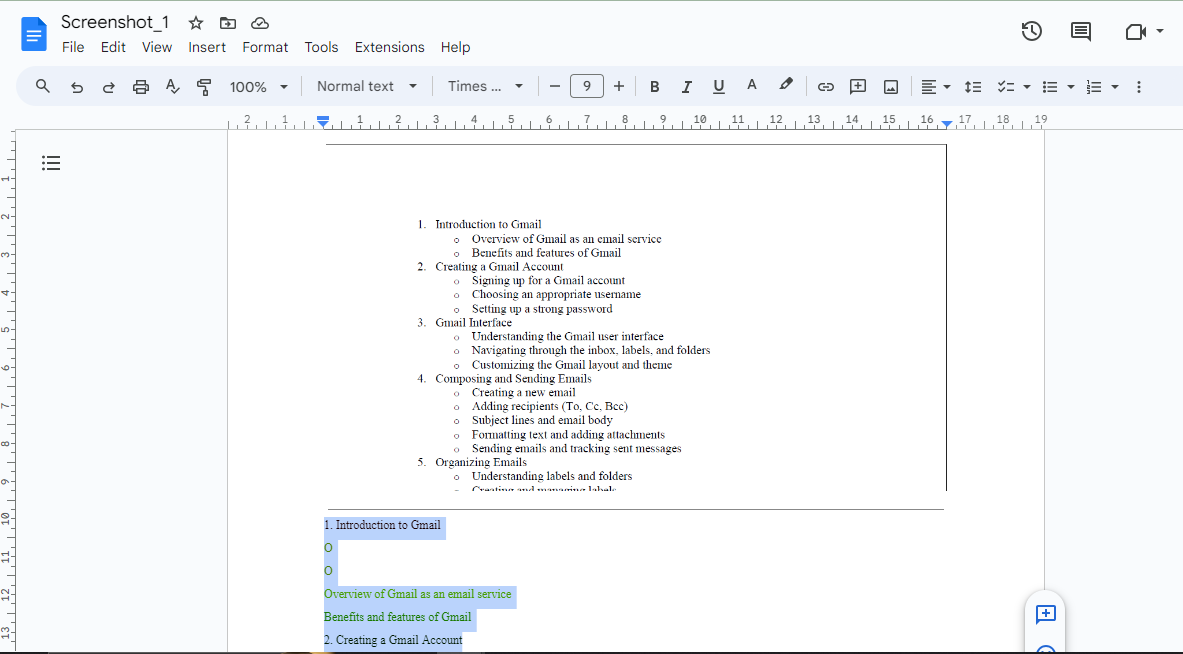Image resolution: width=1183 pixels, height=654 pixels.
Task: Click the font size 9 field
Action: [x=587, y=86]
